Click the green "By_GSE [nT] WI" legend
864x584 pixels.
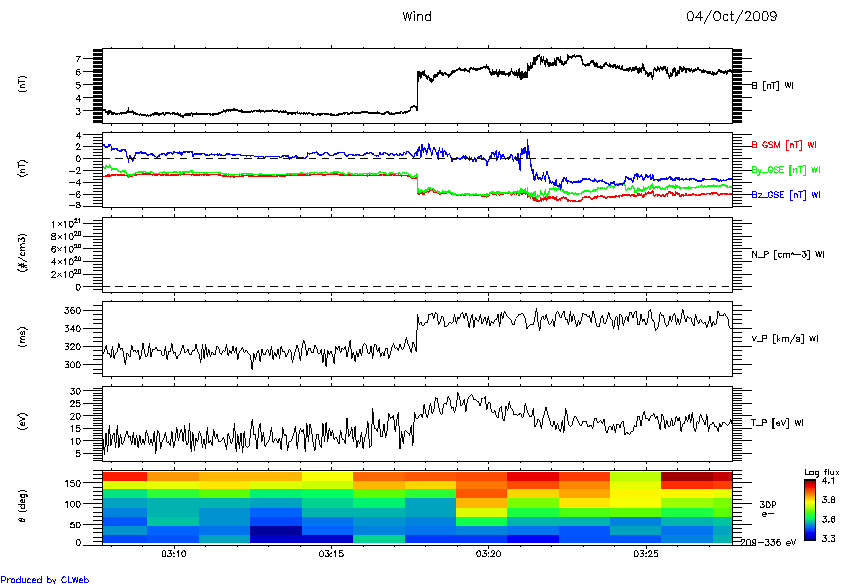tap(786, 170)
